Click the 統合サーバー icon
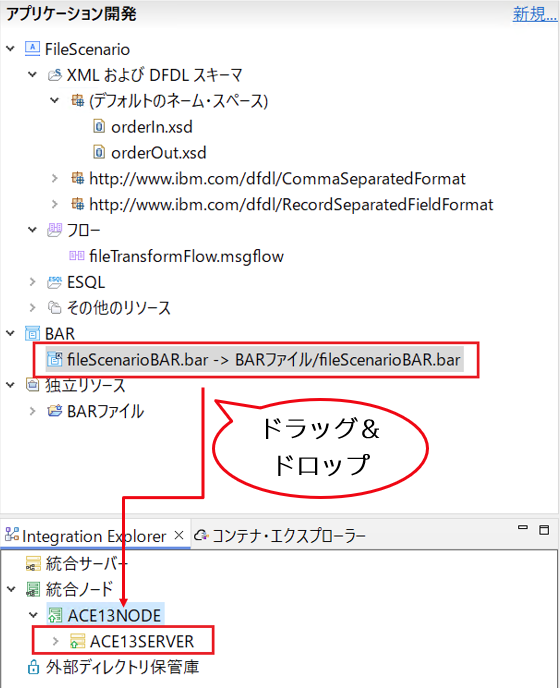560x688 pixels. click(x=33, y=563)
